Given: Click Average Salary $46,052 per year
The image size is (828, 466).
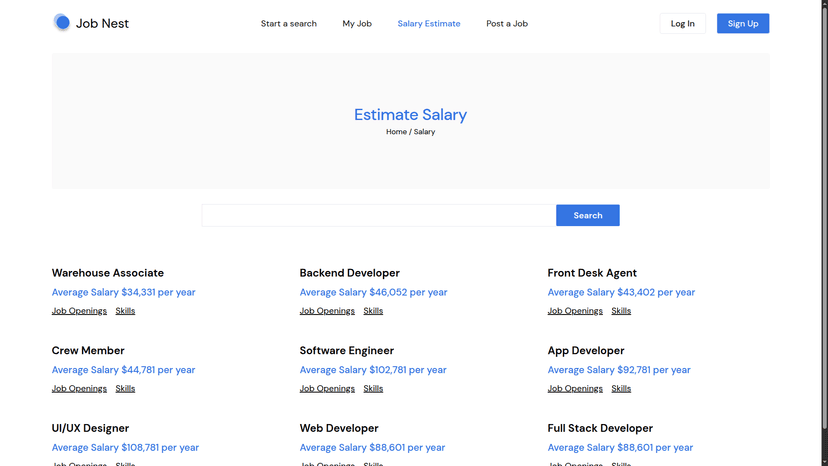Looking at the screenshot, I should (x=373, y=292).
